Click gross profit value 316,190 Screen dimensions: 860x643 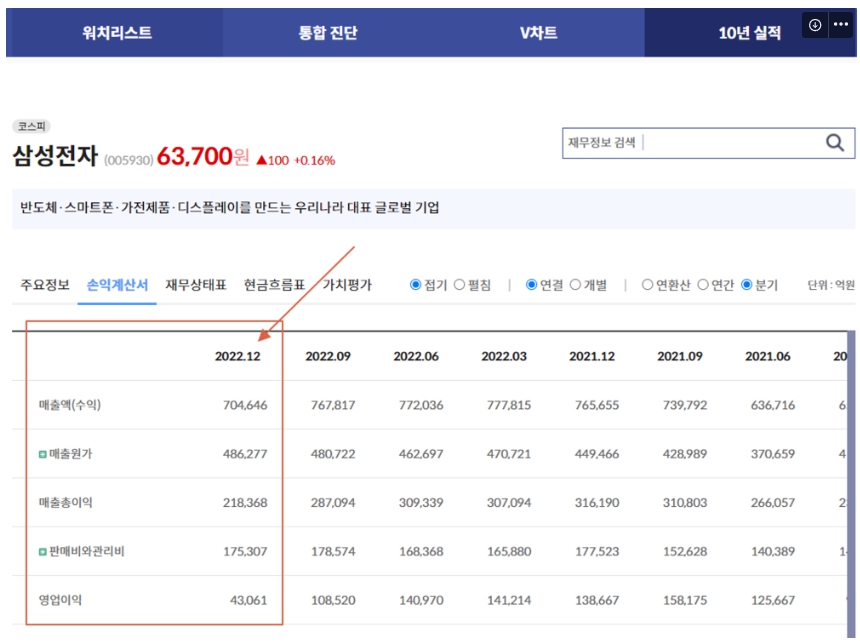[x=597, y=503]
